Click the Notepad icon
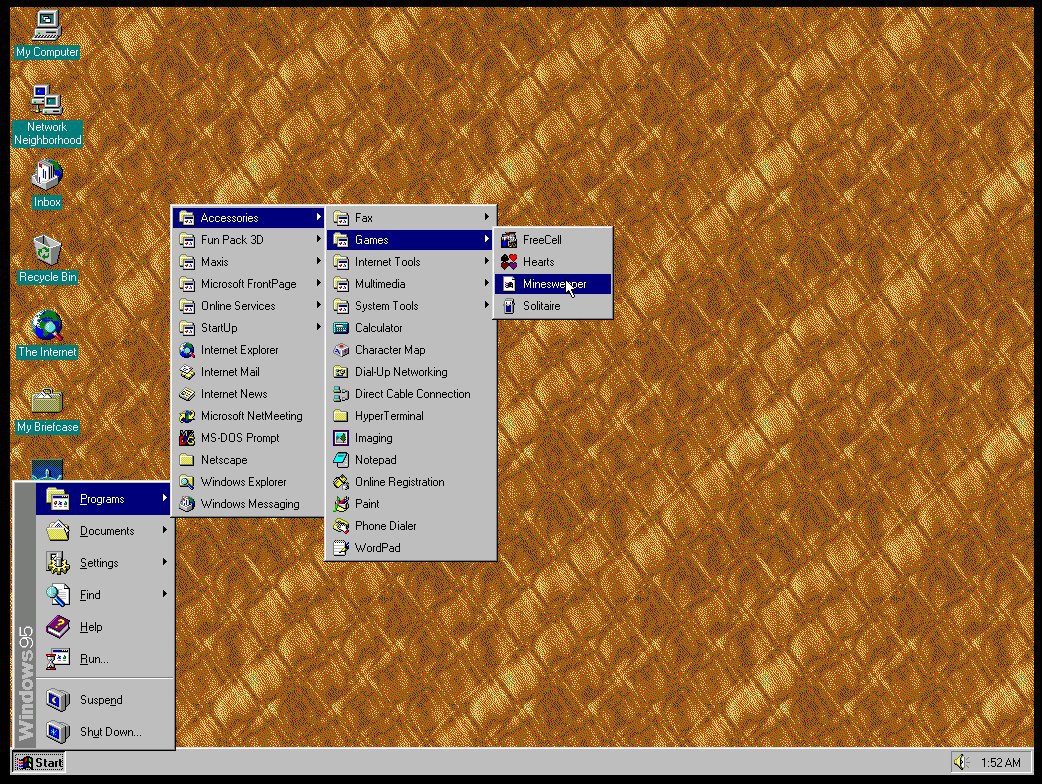1042x784 pixels. 341,460
